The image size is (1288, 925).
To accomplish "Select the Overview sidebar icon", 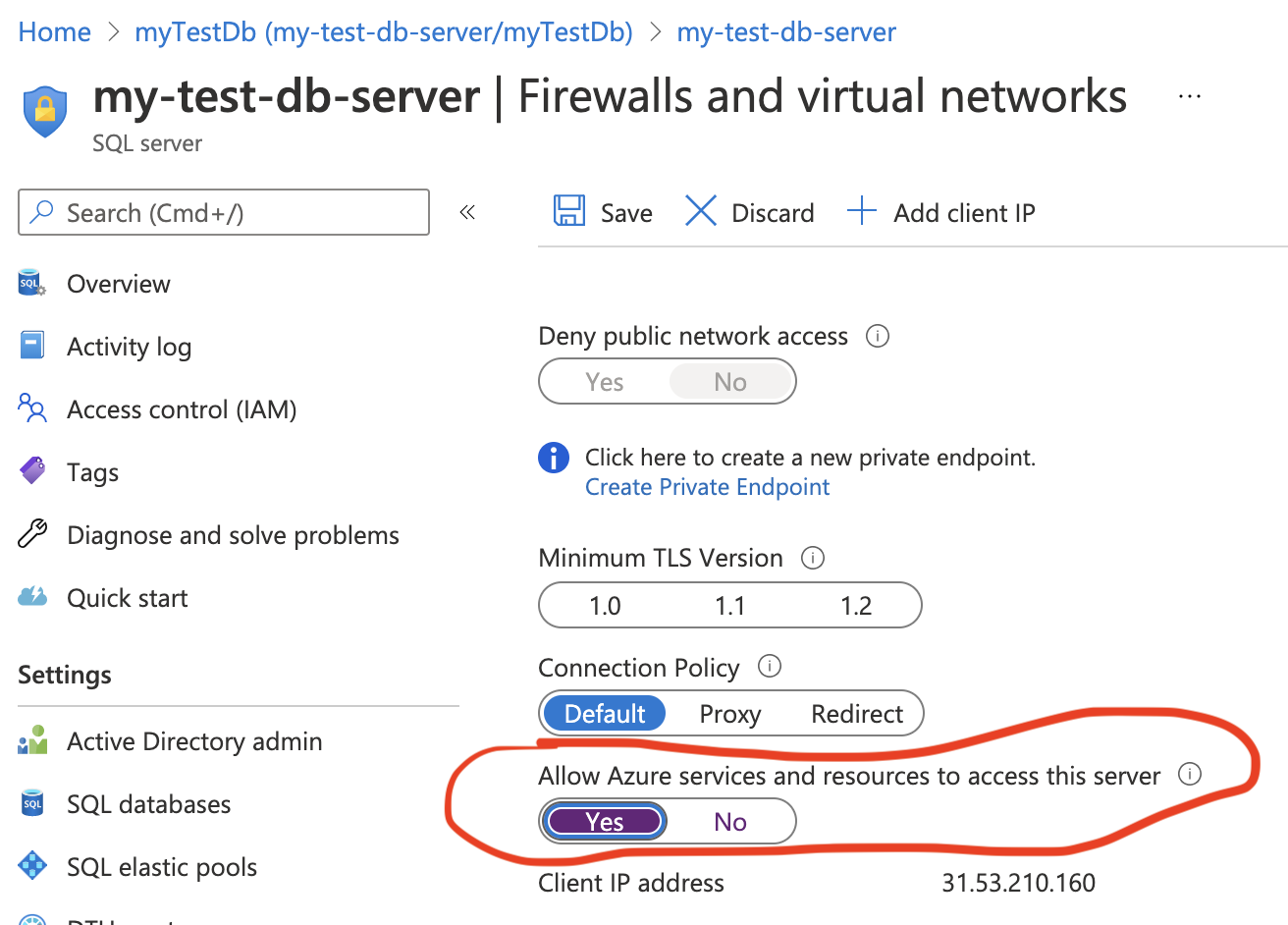I will 30,283.
